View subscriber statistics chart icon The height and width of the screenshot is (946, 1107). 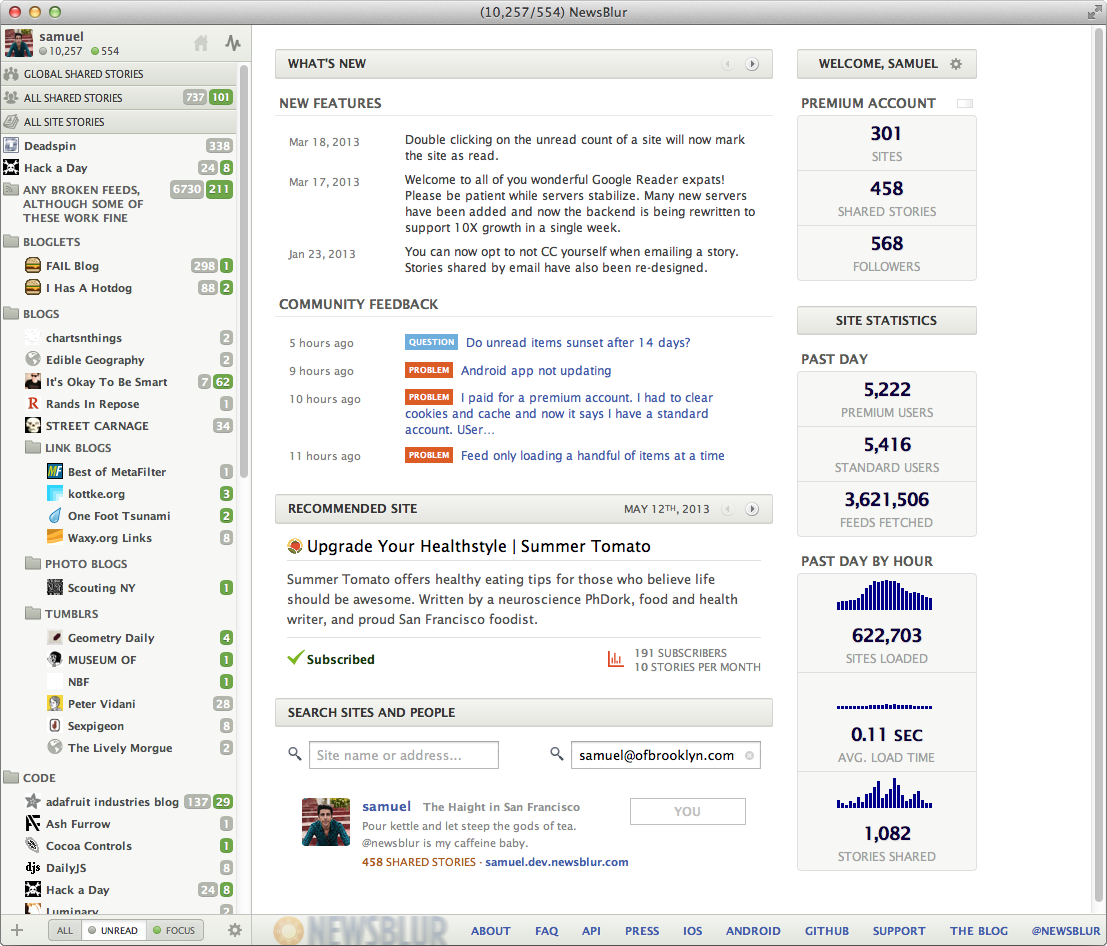pos(615,659)
